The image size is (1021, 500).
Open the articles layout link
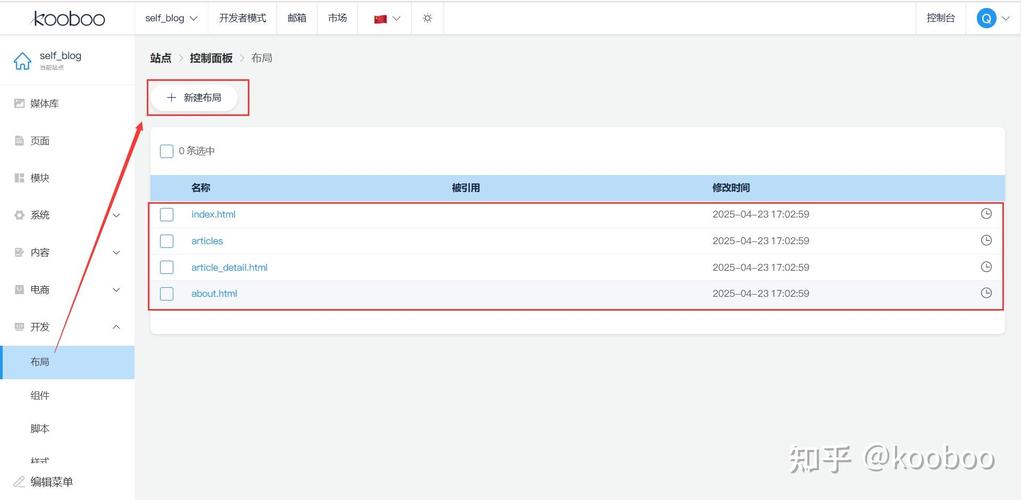[x=207, y=241]
